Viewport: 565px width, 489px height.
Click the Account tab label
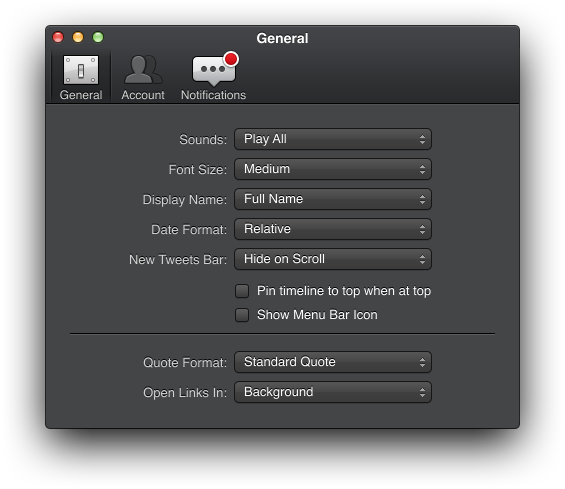point(143,95)
